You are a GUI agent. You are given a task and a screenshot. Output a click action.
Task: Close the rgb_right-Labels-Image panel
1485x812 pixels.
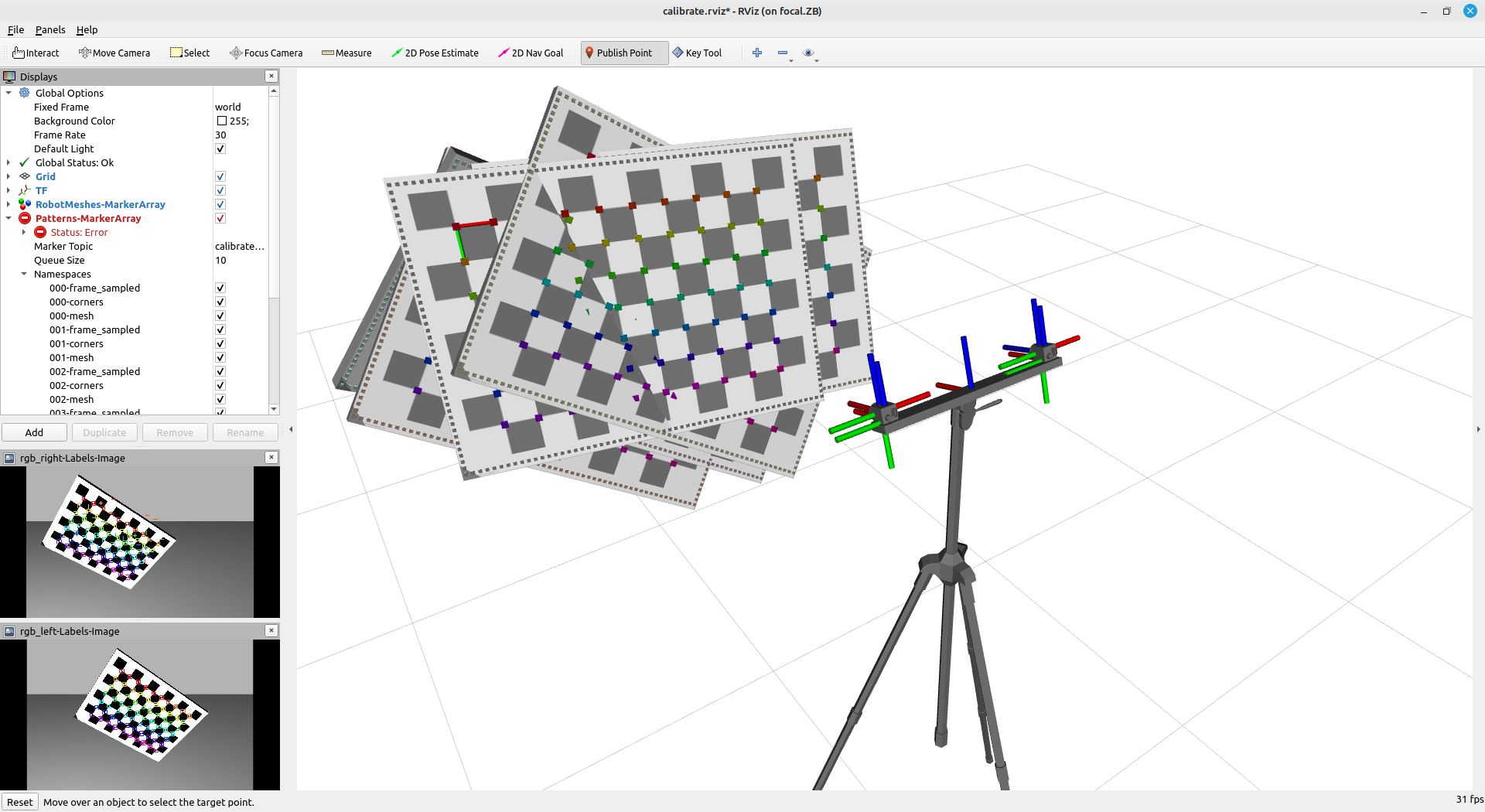271,457
